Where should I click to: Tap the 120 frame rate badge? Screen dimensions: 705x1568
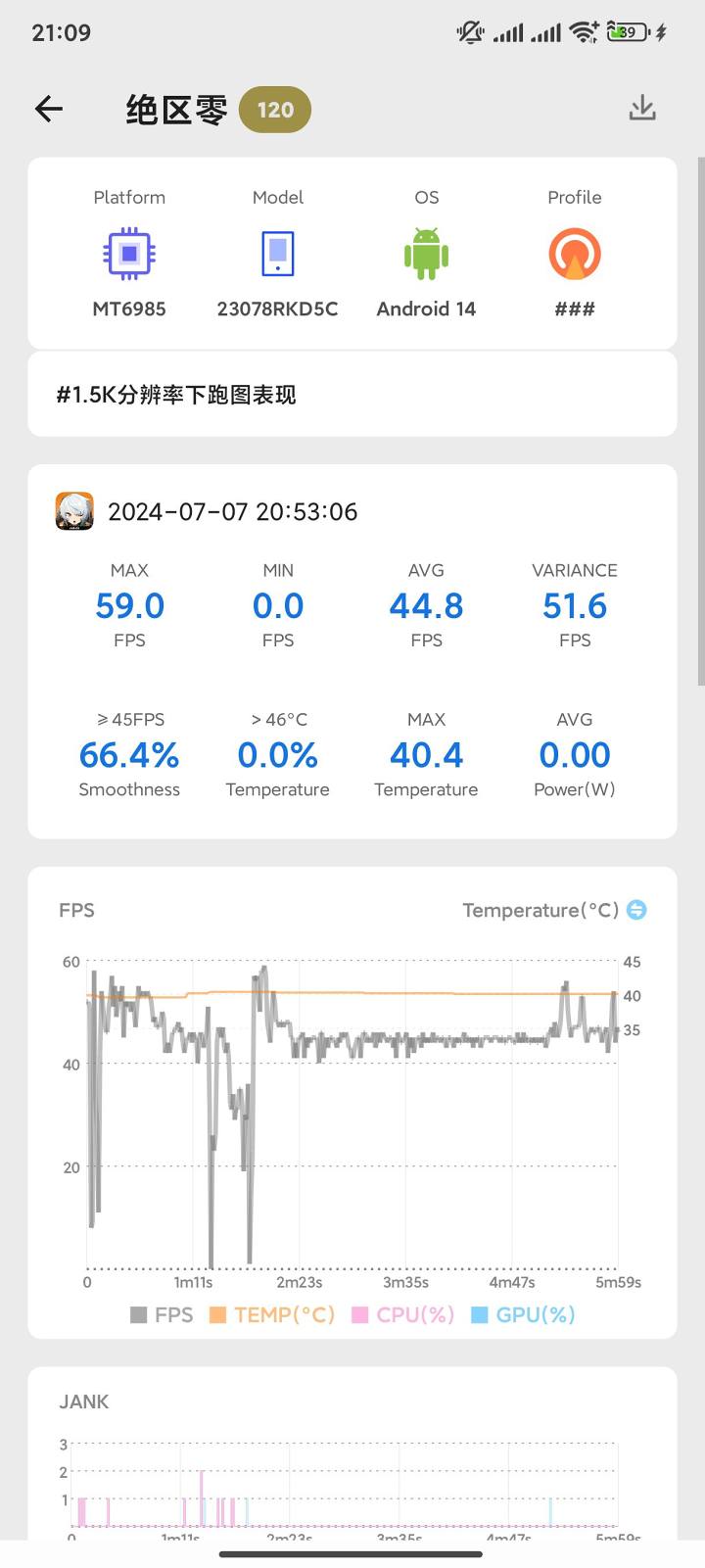tap(275, 110)
